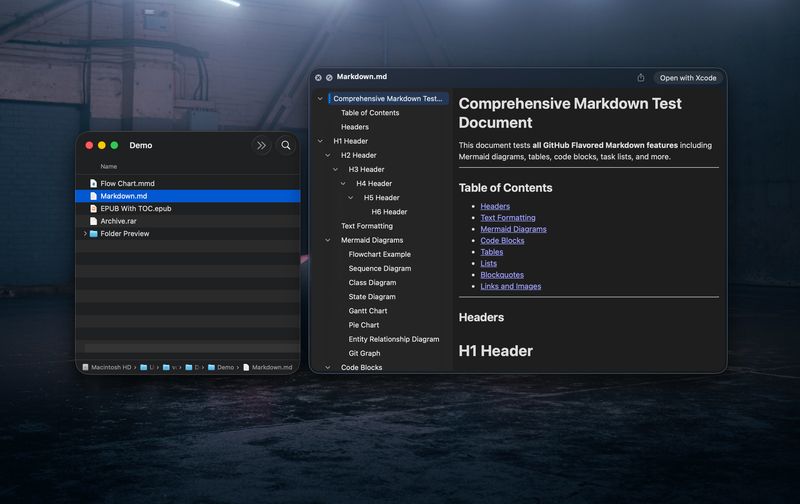This screenshot has height=504, width=800.
Task: Collapse the H1 Header outline node
Action: point(320,141)
